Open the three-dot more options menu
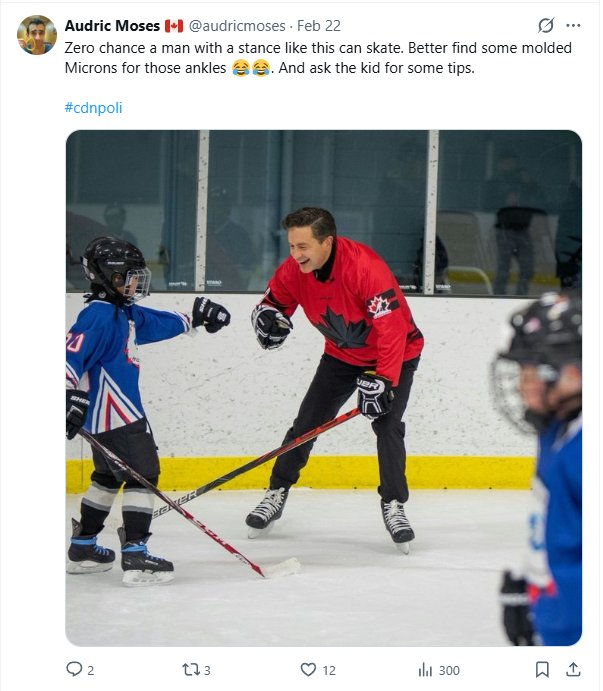 pos(573,25)
